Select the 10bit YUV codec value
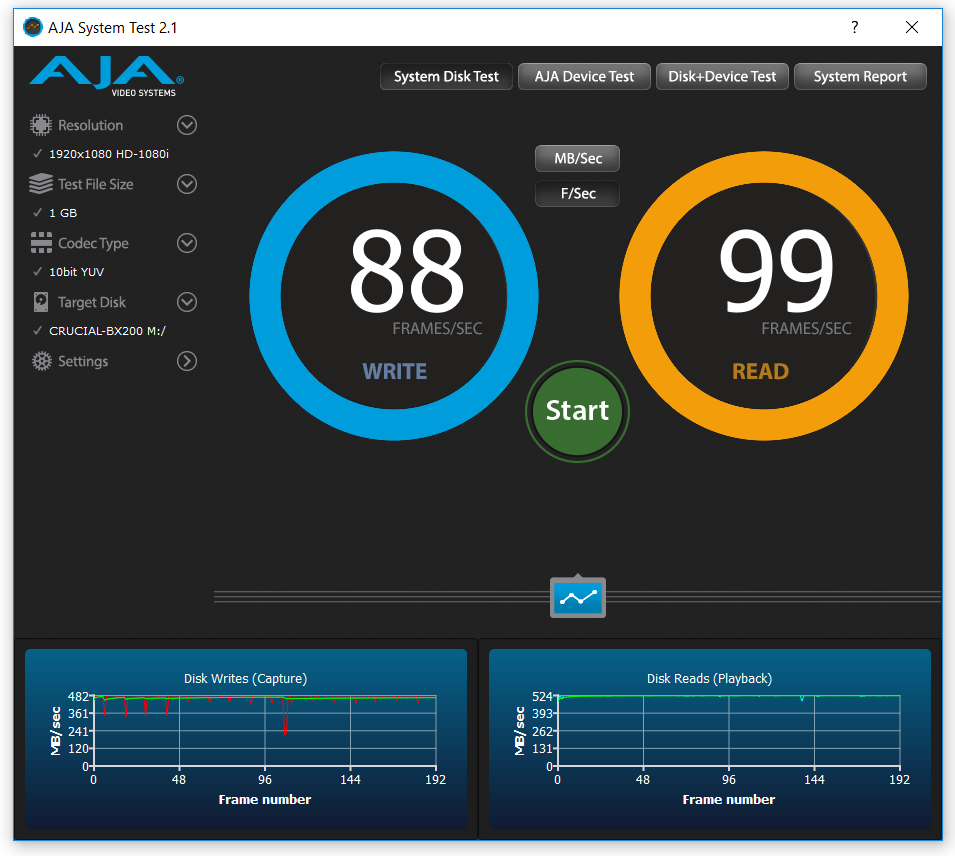 tap(76, 272)
